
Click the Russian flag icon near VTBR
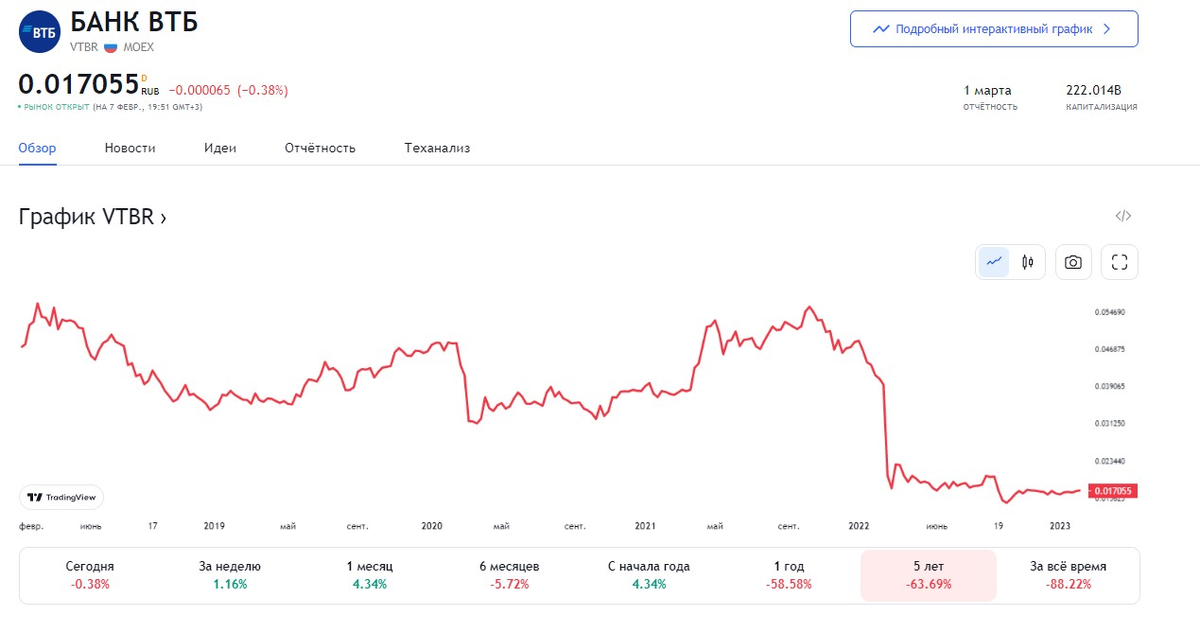pos(111,47)
